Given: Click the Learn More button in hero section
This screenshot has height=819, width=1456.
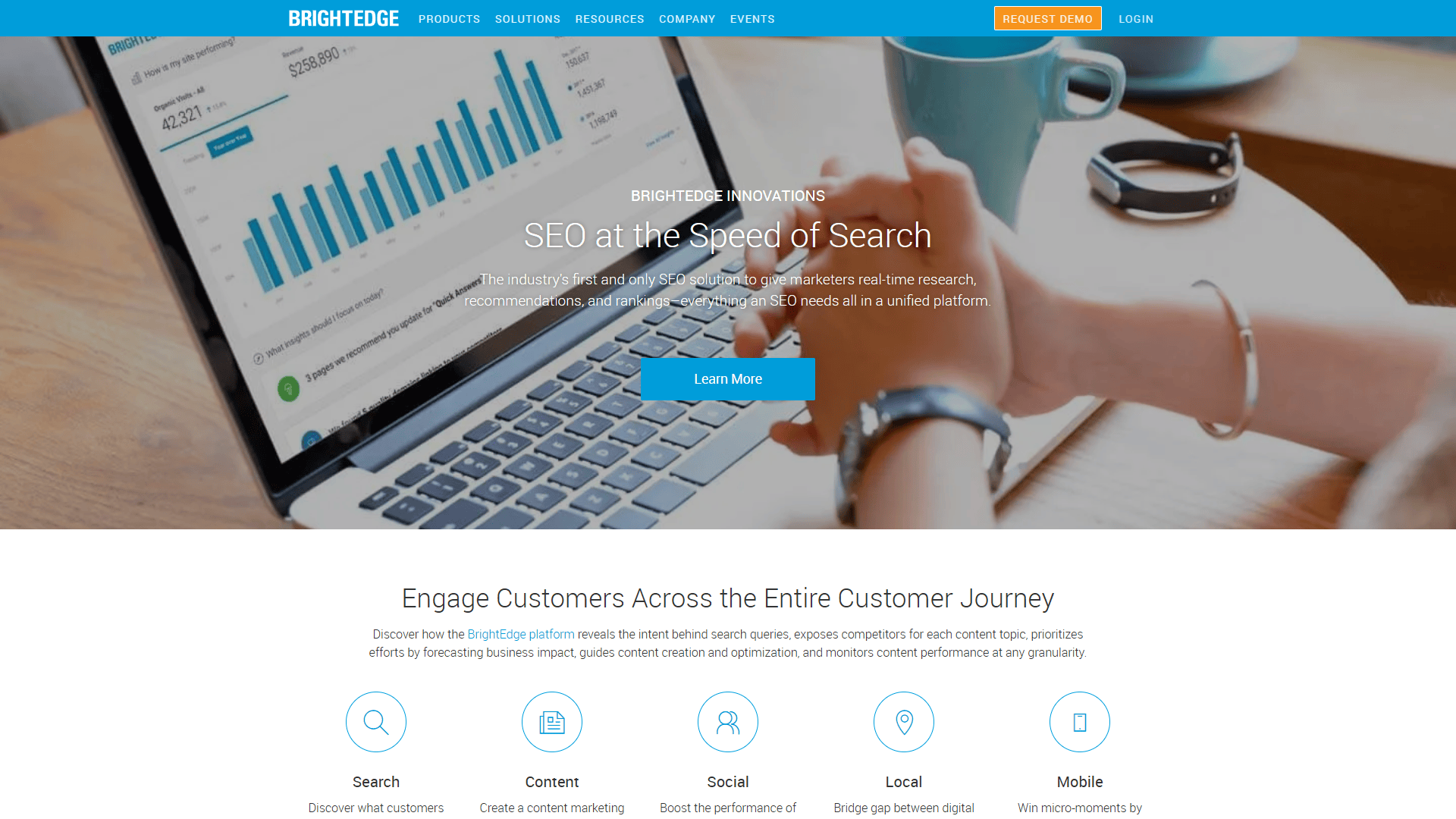Looking at the screenshot, I should click(x=728, y=378).
